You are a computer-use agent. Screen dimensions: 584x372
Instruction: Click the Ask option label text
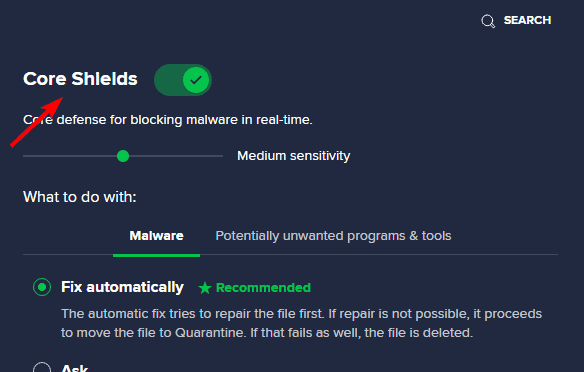(75, 368)
